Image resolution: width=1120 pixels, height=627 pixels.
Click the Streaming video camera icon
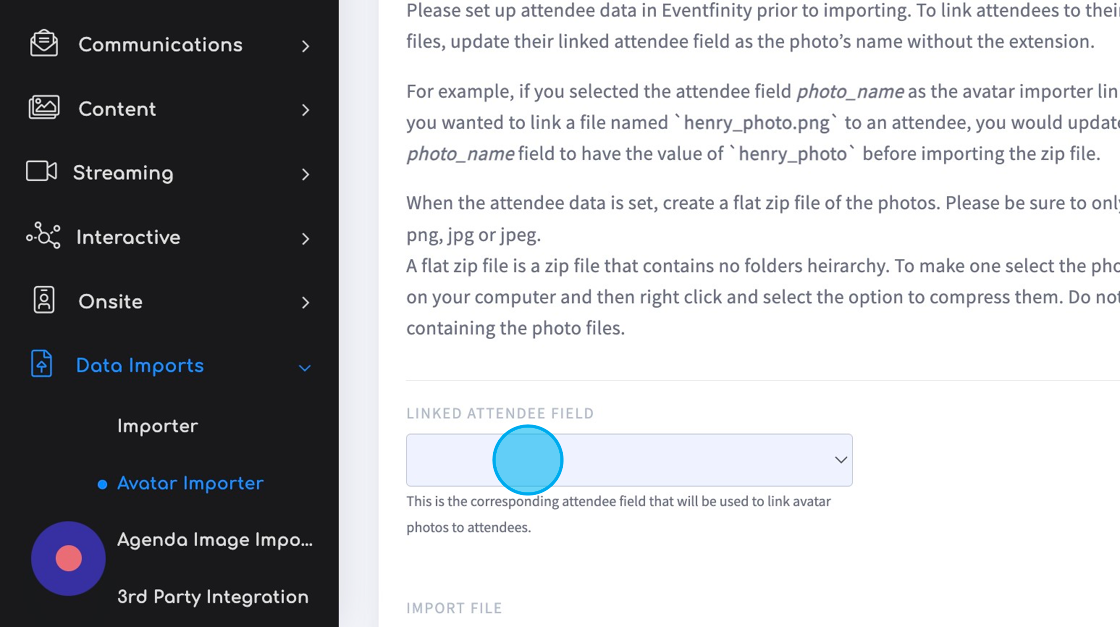(41, 171)
